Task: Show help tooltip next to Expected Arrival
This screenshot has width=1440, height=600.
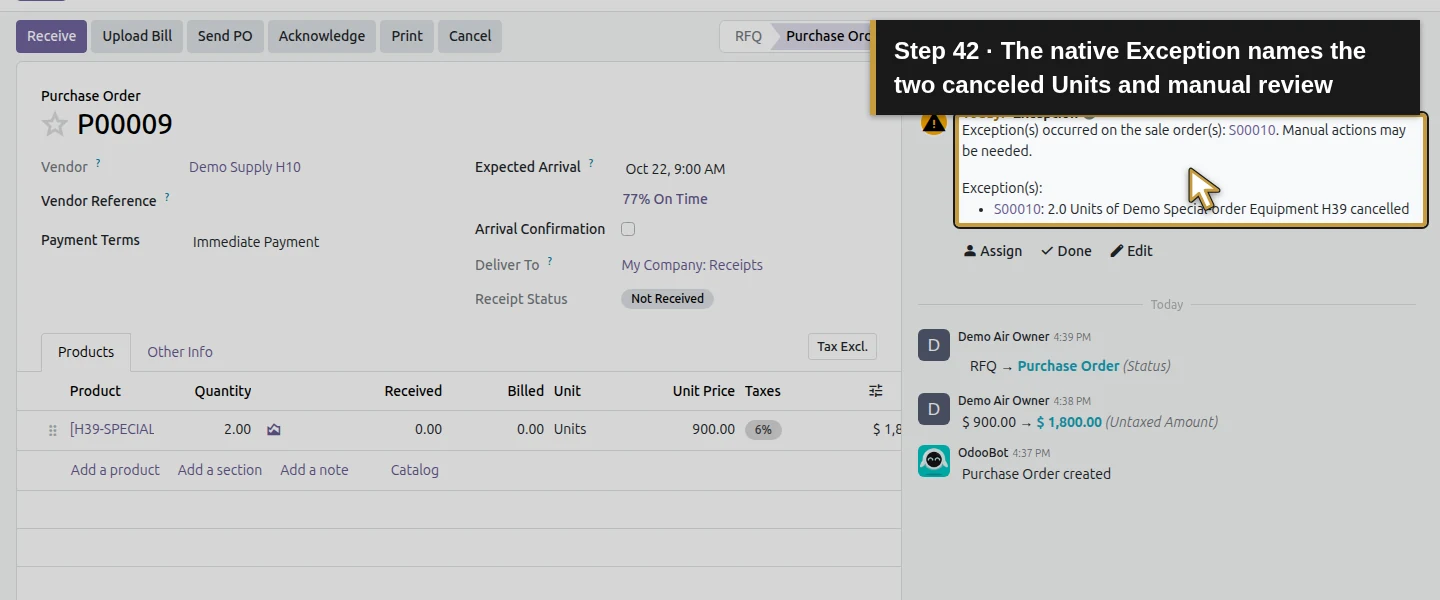Action: point(591,163)
